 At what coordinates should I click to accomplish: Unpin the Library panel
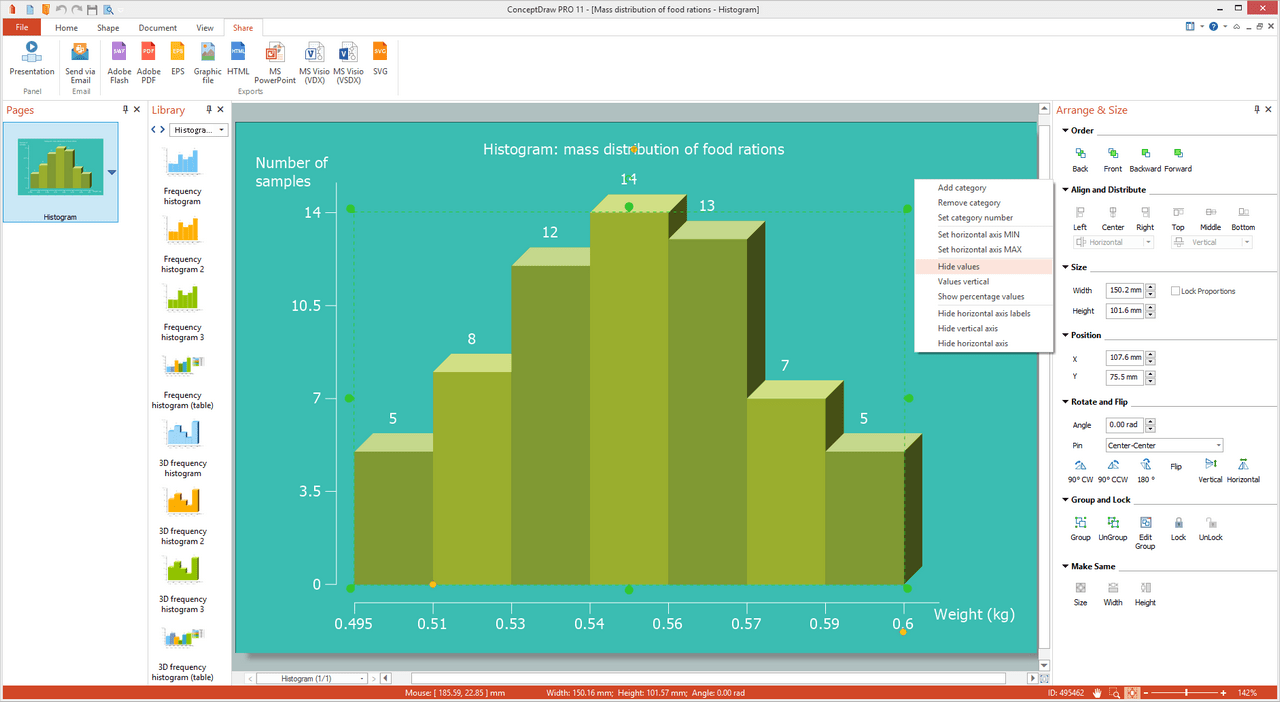(208, 109)
